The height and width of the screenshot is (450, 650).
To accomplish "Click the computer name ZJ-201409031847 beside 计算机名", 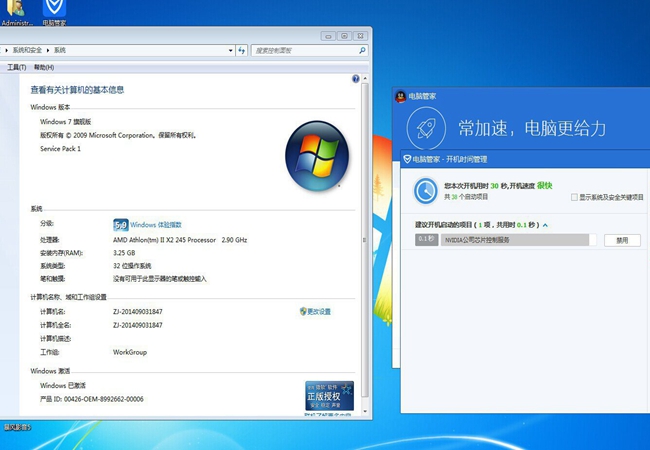I will (x=138, y=312).
